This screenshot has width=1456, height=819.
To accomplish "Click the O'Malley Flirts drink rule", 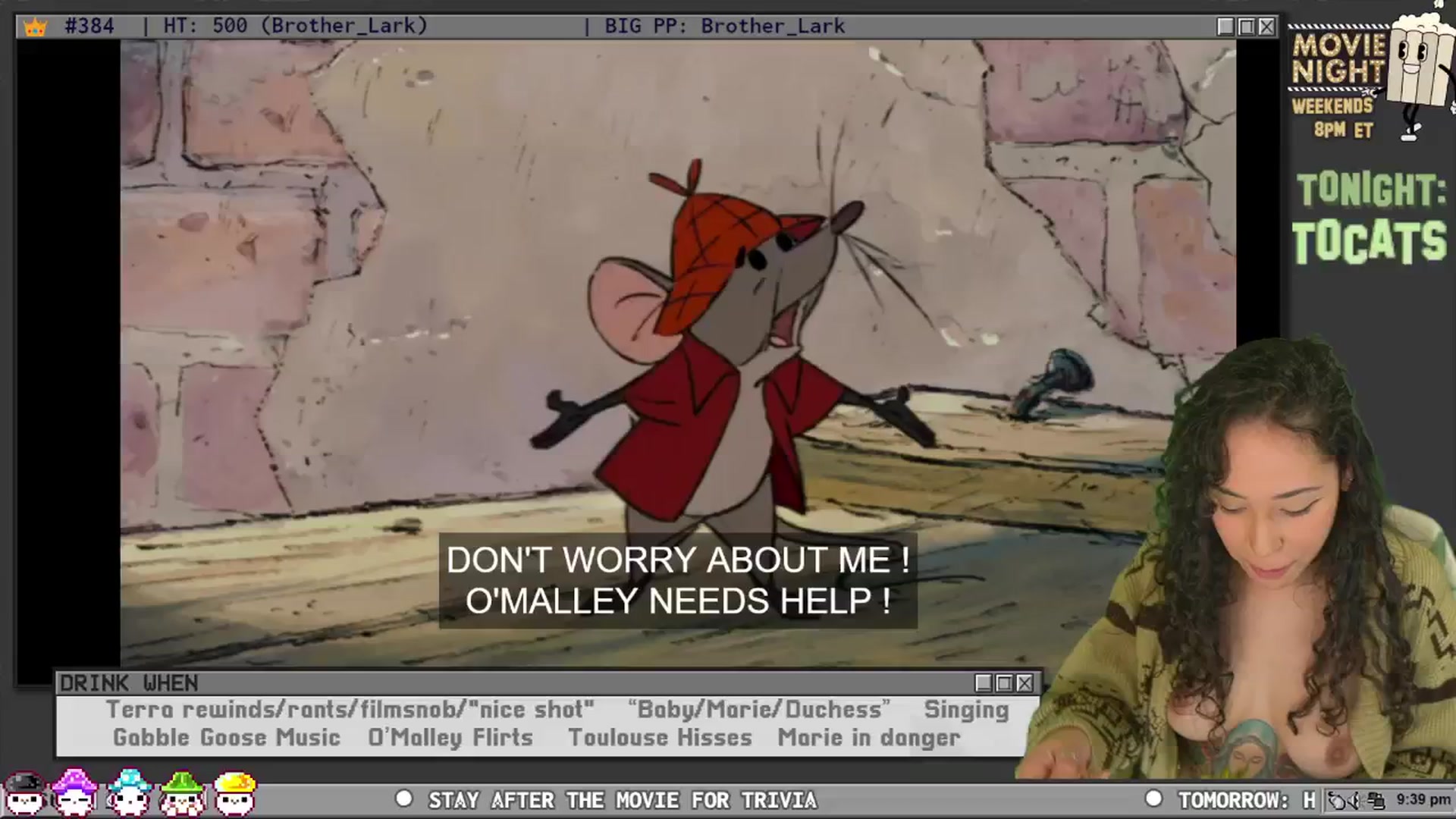I will pos(450,737).
